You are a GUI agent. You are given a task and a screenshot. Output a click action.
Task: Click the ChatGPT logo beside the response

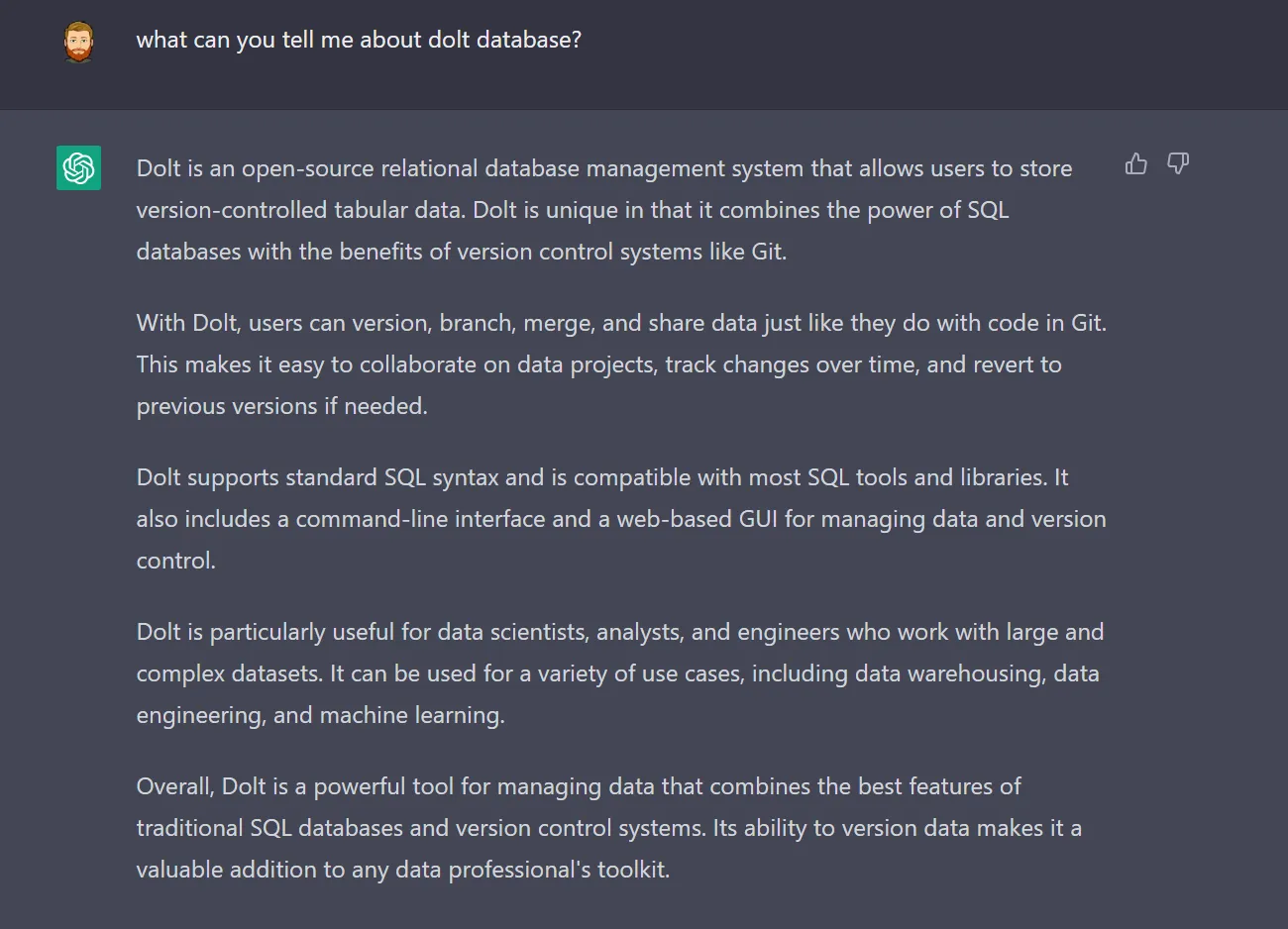point(79,167)
